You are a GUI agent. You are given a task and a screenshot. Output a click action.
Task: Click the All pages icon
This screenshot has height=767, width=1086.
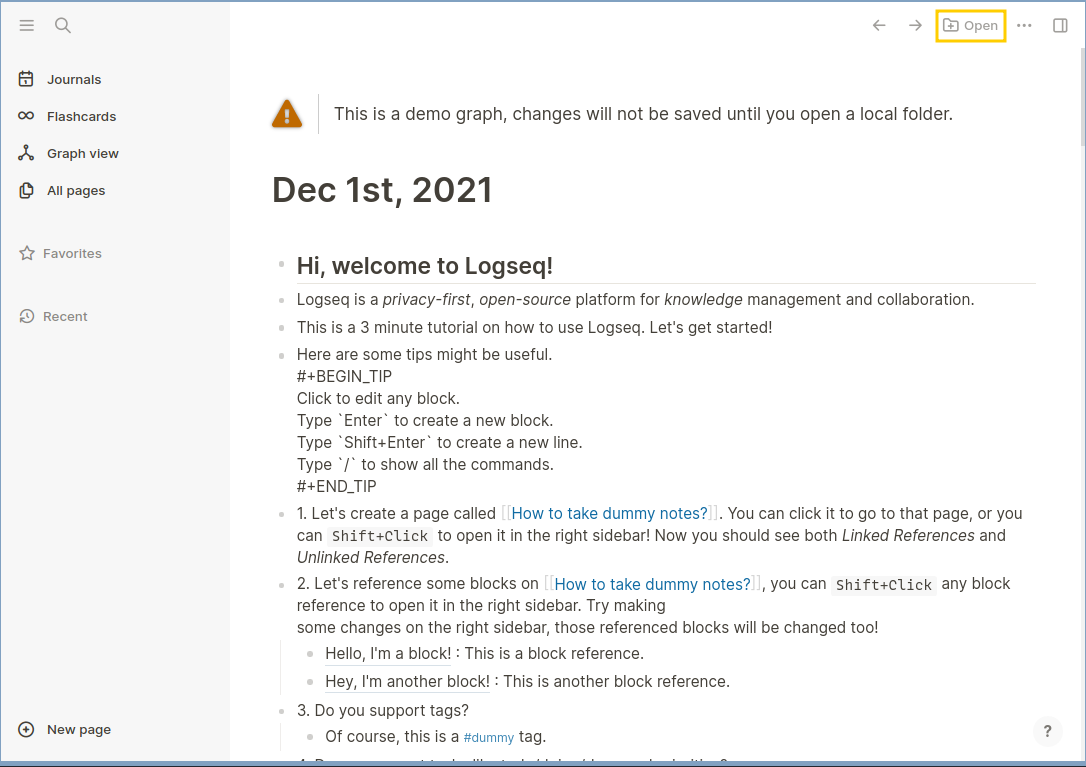(26, 191)
